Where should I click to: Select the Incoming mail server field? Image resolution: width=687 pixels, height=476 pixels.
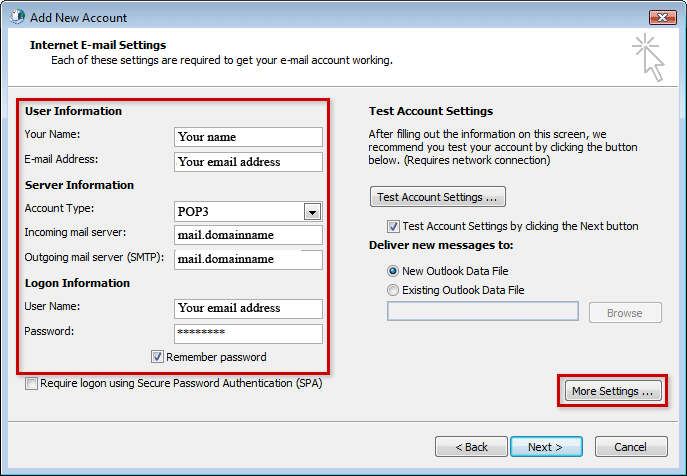pyautogui.click(x=248, y=235)
